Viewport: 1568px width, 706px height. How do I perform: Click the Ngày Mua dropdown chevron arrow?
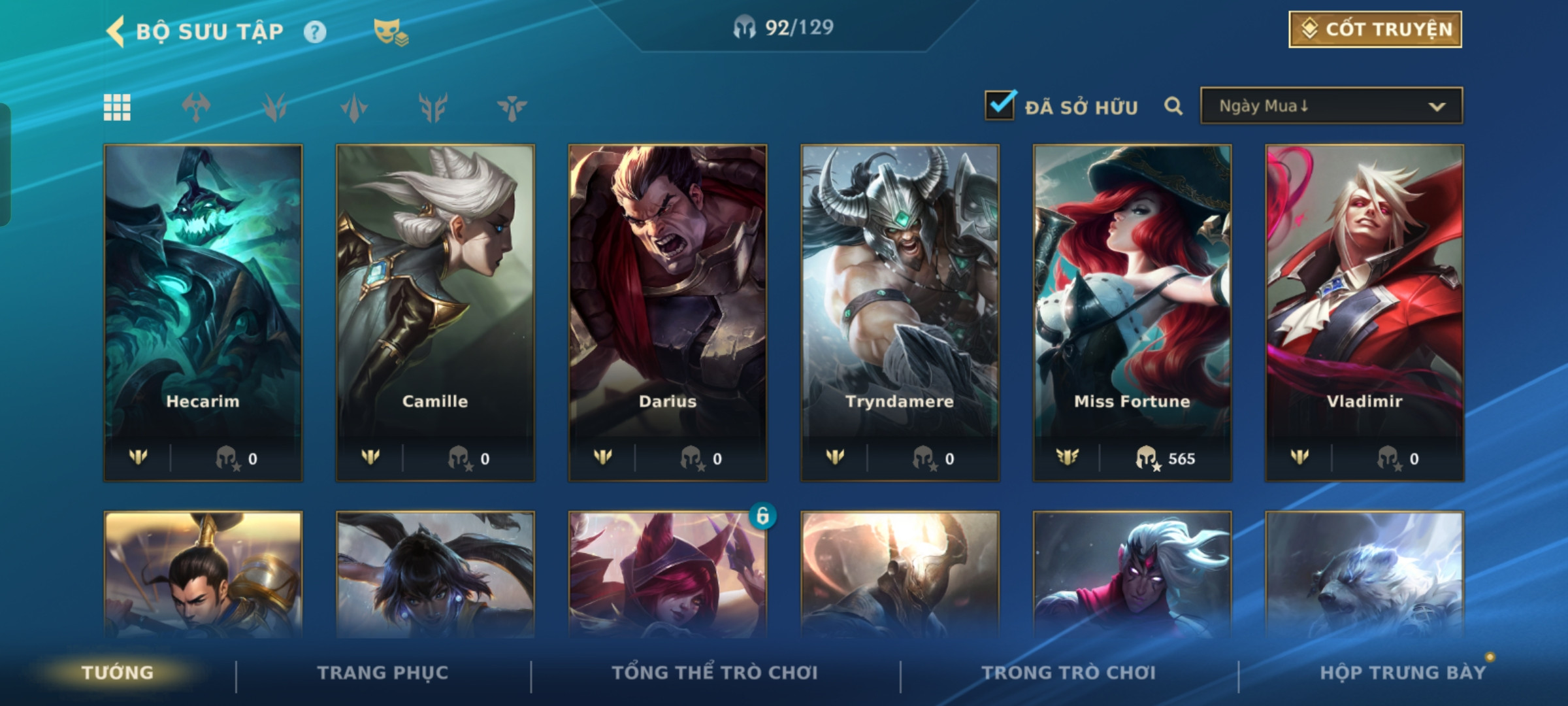(1437, 107)
